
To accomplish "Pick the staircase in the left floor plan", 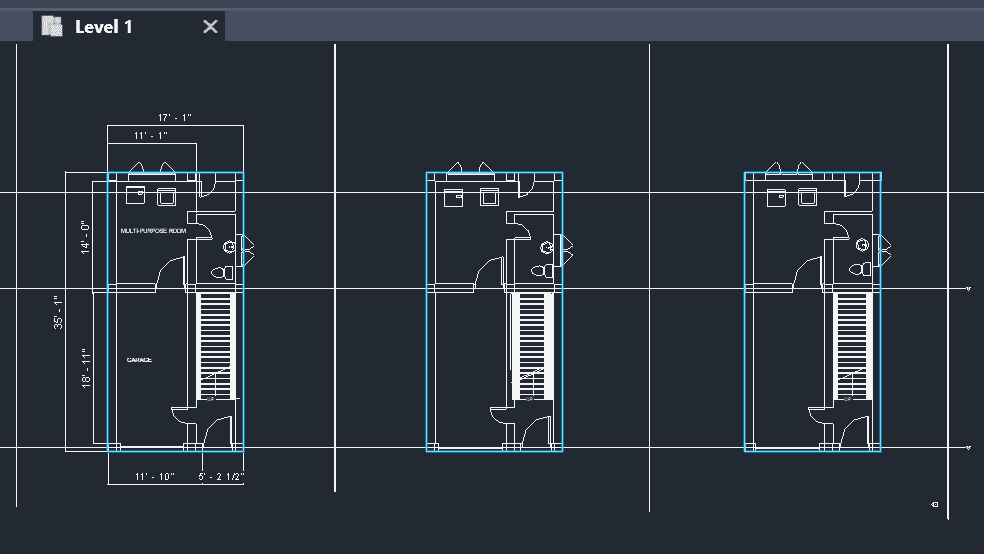I will coord(216,342).
